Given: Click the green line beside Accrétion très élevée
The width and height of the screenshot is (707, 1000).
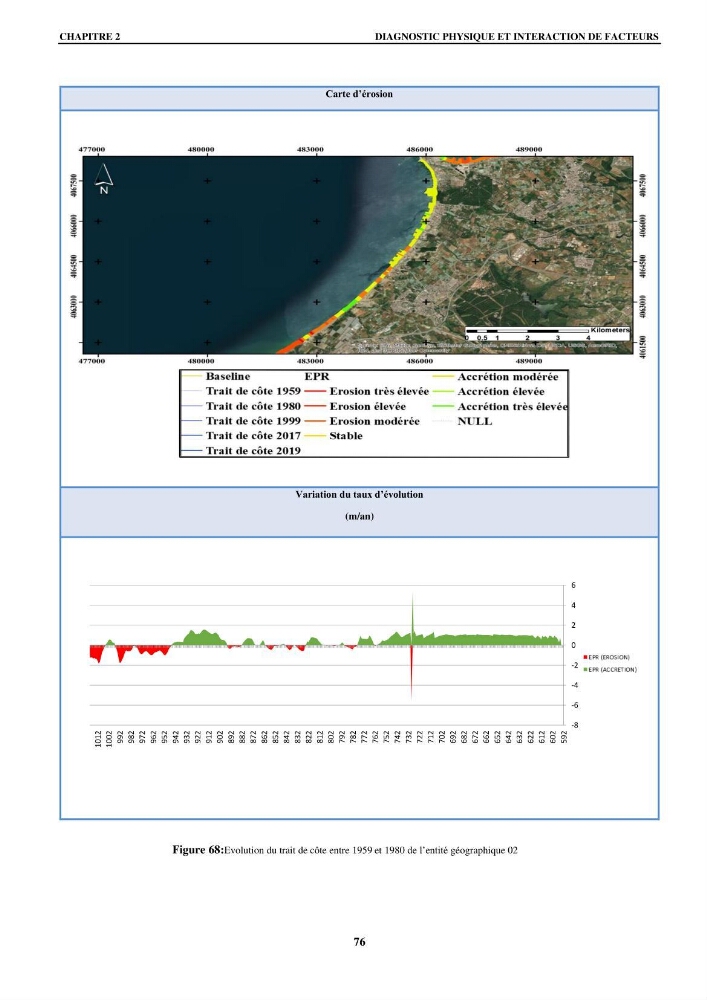Looking at the screenshot, I should click(444, 407).
